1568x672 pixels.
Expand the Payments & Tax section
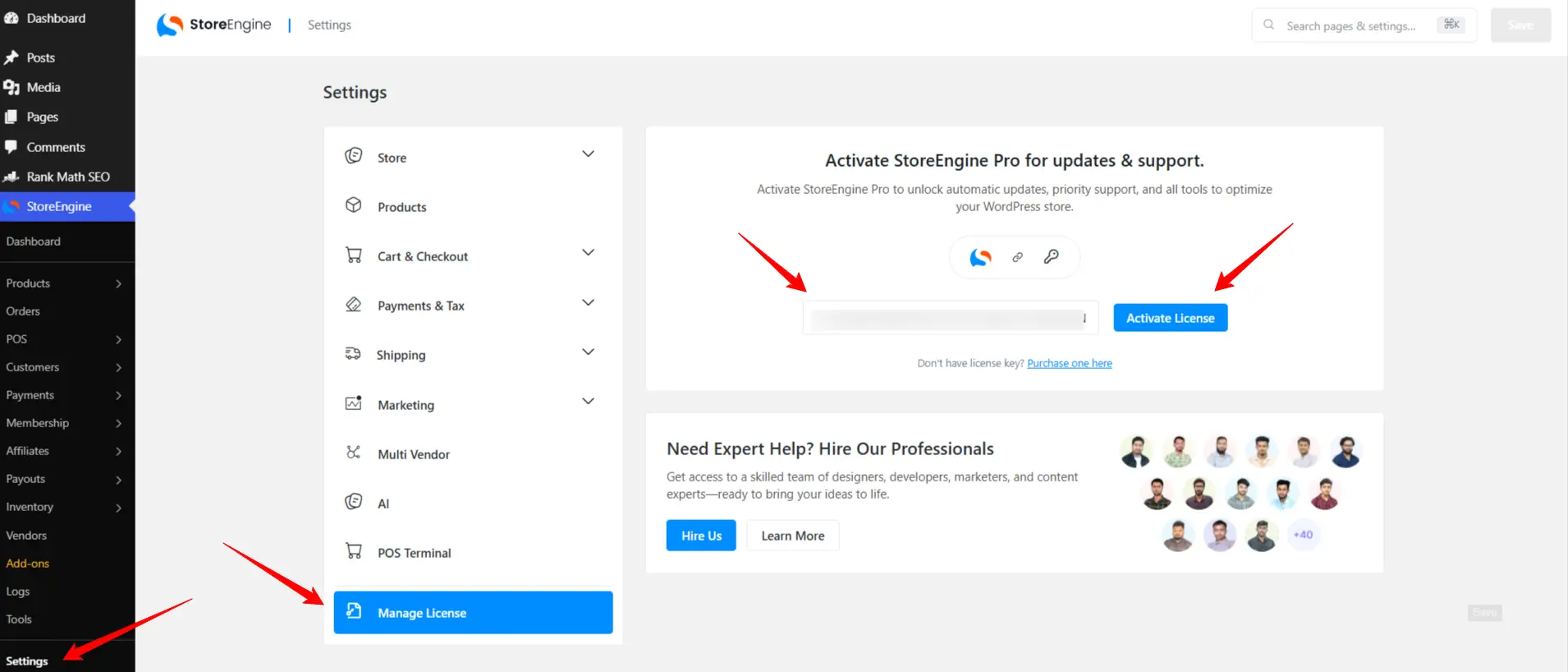pyautogui.click(x=588, y=302)
